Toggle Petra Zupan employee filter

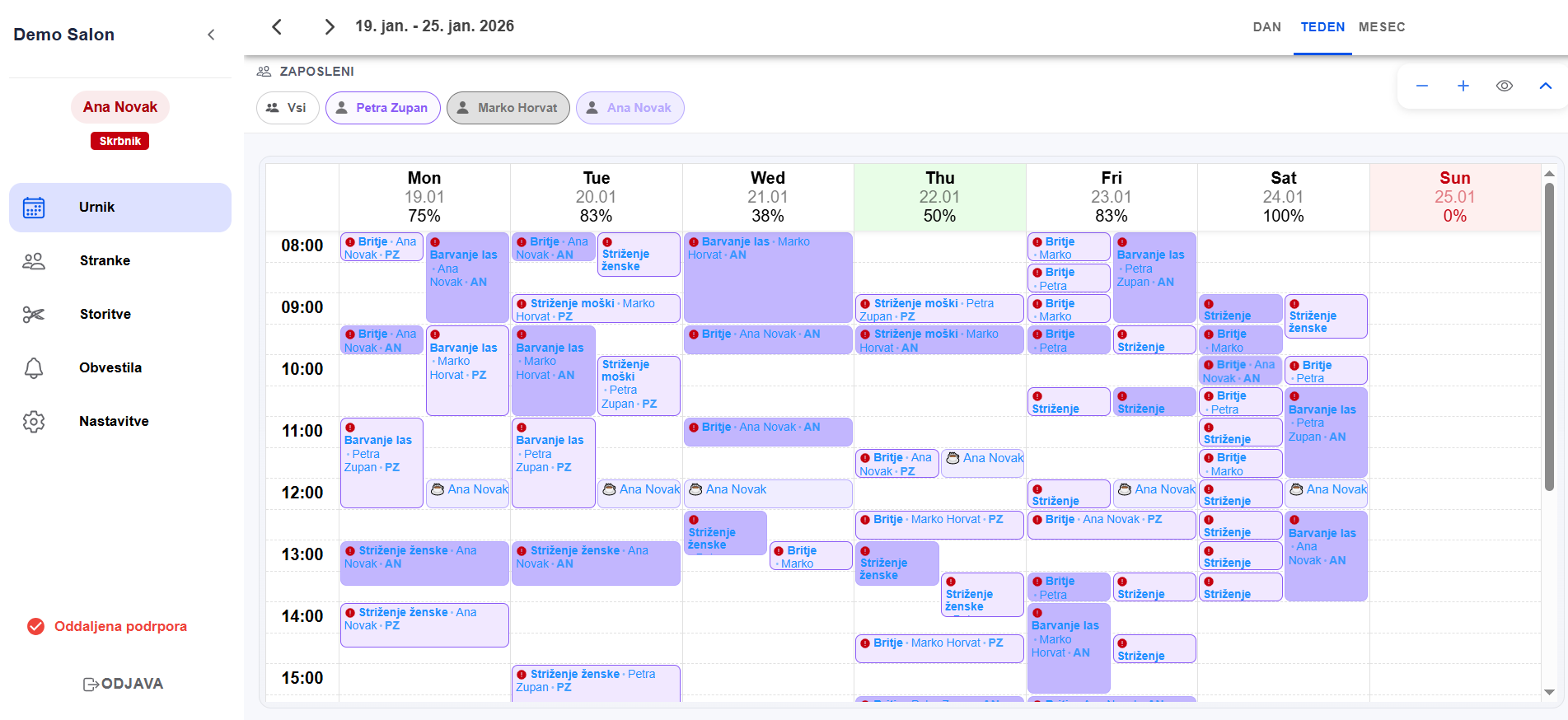[383, 108]
